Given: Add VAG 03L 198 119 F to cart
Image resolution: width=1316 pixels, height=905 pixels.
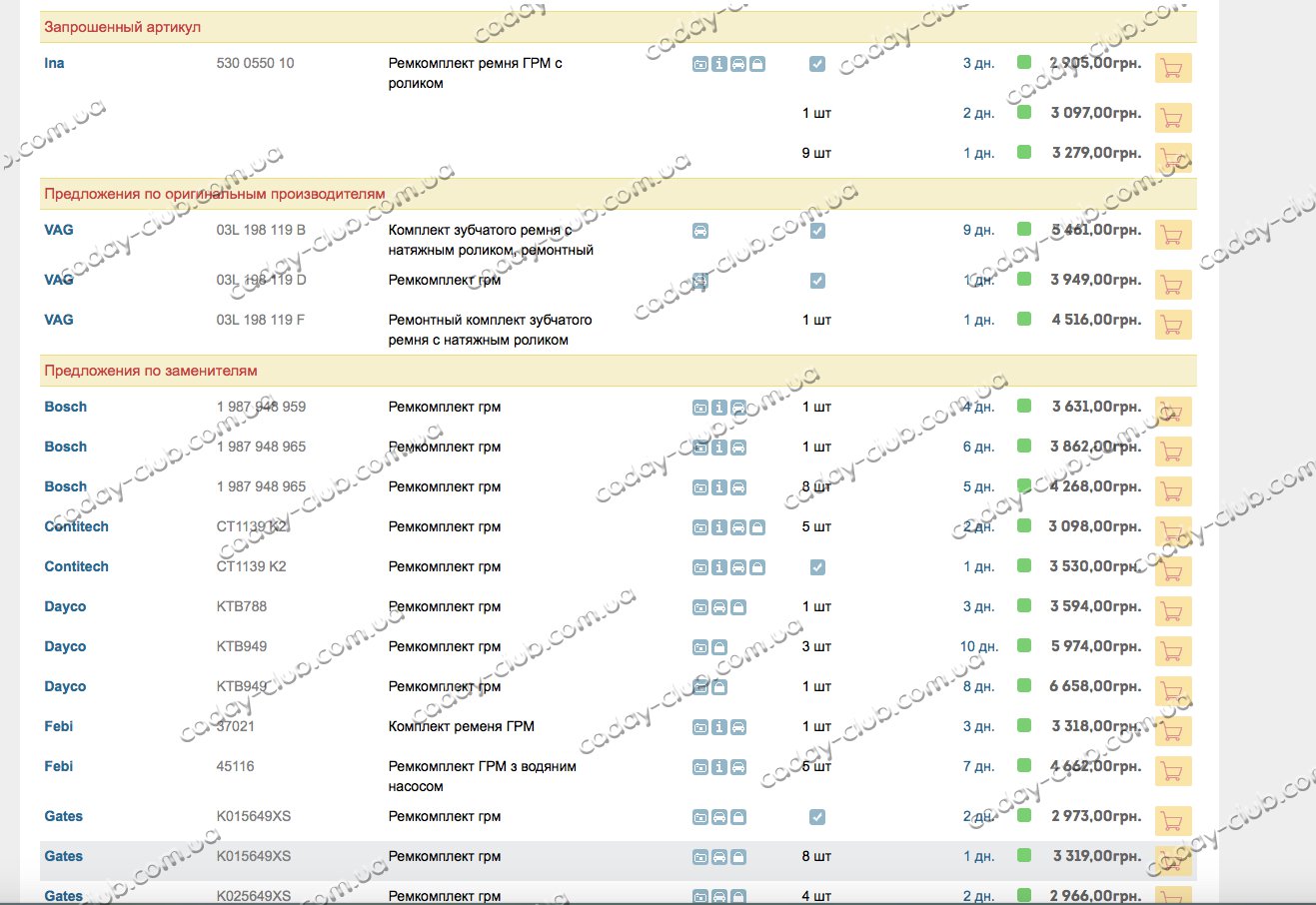Looking at the screenshot, I should [x=1173, y=325].
